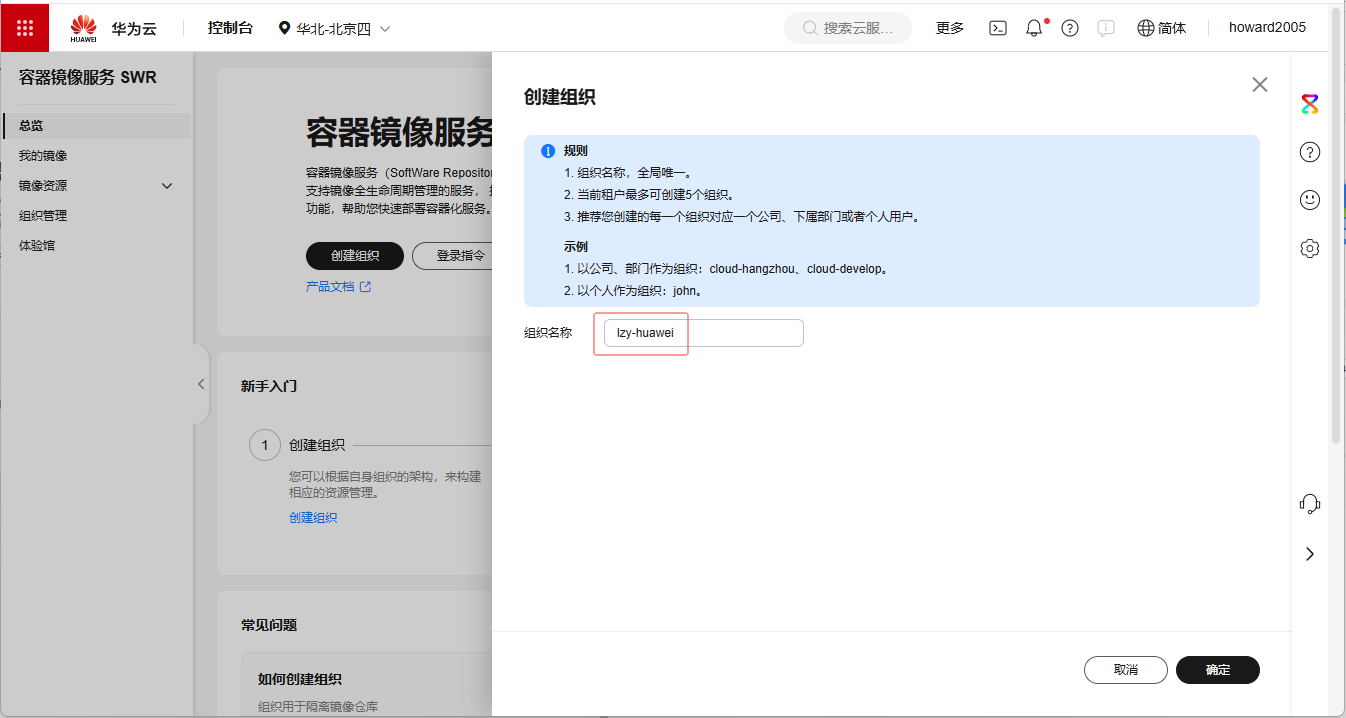The width and height of the screenshot is (1346, 718).
Task: Open external link icon next to 产品文档
Action: pos(365,287)
